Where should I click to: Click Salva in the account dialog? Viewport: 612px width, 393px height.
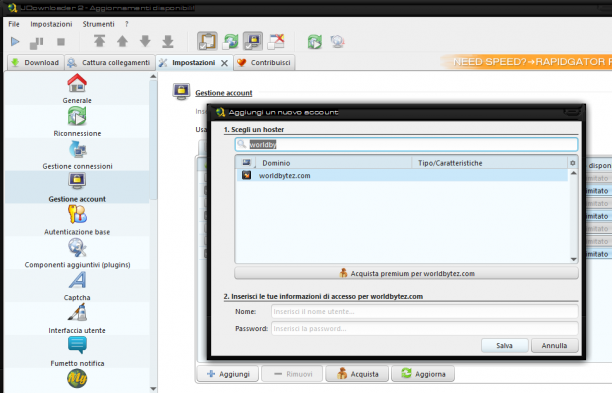coord(504,345)
